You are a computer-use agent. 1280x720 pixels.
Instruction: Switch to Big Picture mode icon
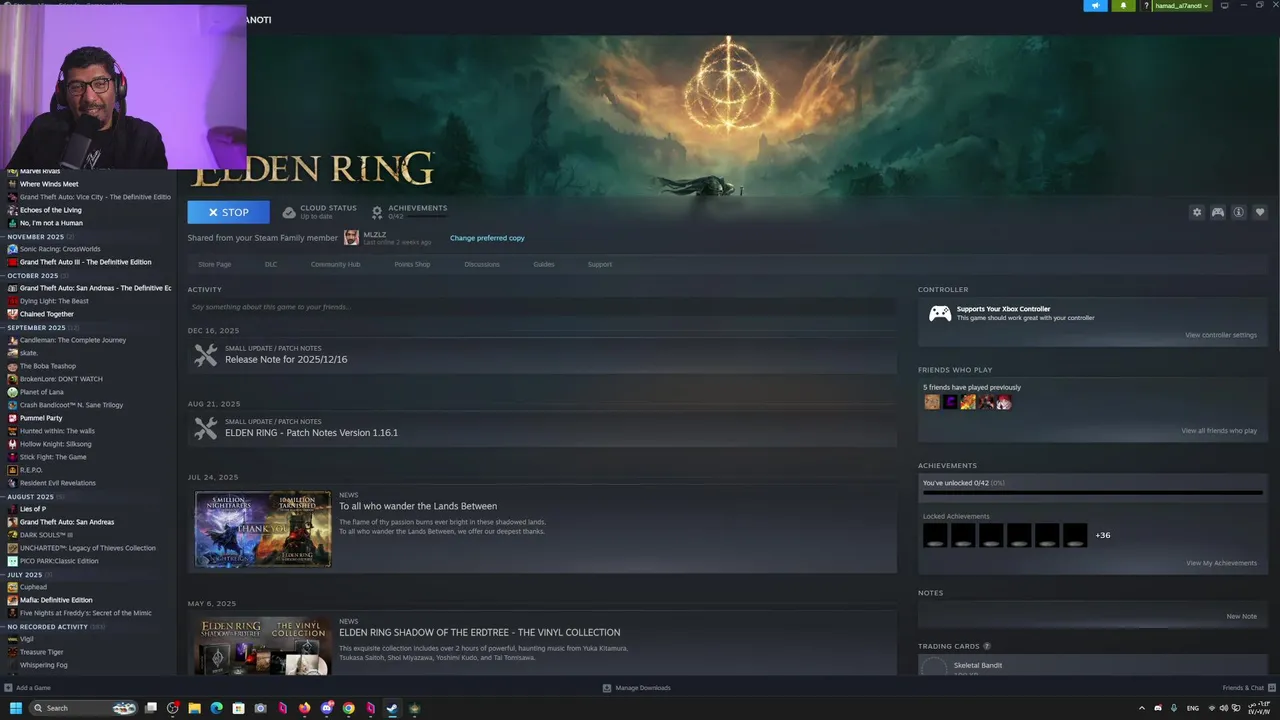coord(1224,6)
